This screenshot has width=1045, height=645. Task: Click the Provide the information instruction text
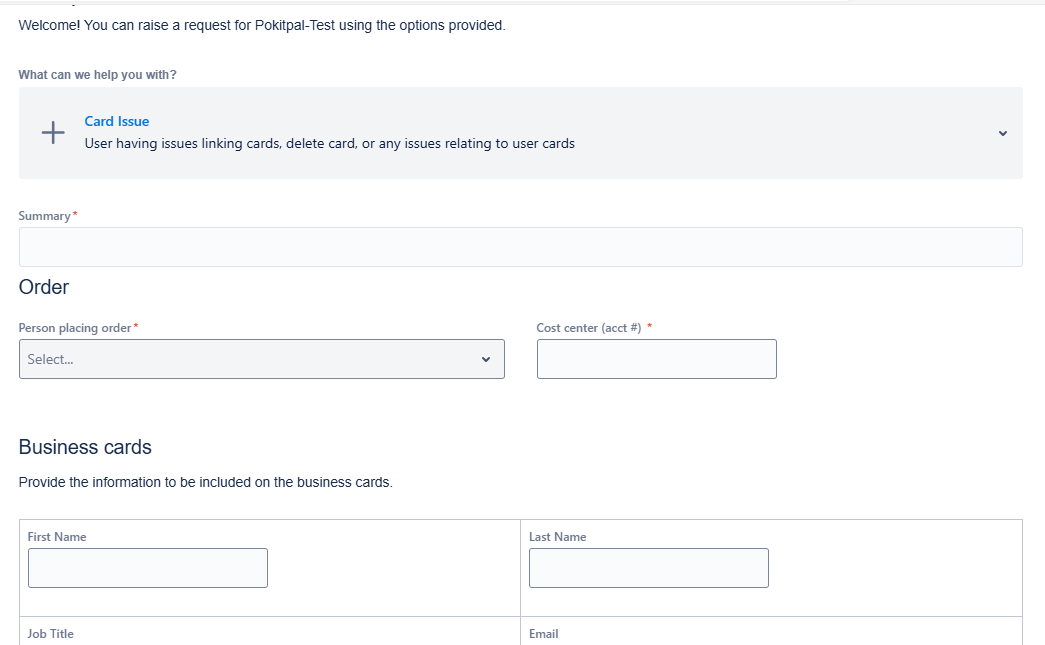pos(206,482)
